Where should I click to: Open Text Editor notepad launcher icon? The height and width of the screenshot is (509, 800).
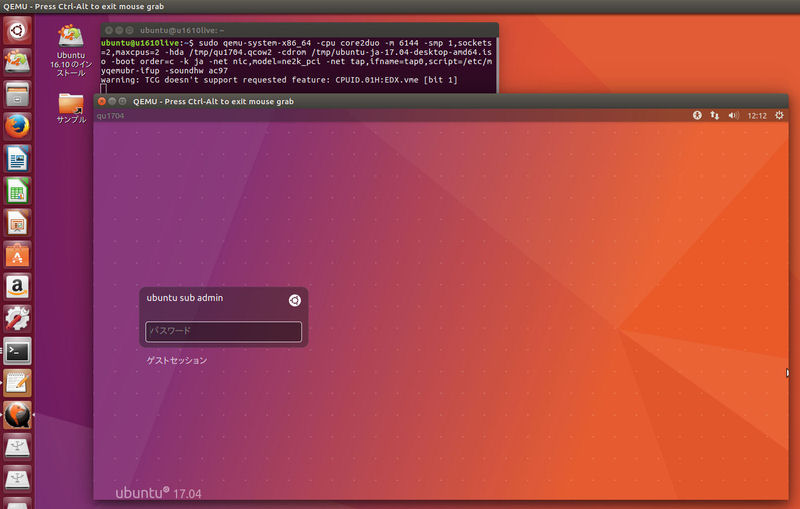coord(17,383)
